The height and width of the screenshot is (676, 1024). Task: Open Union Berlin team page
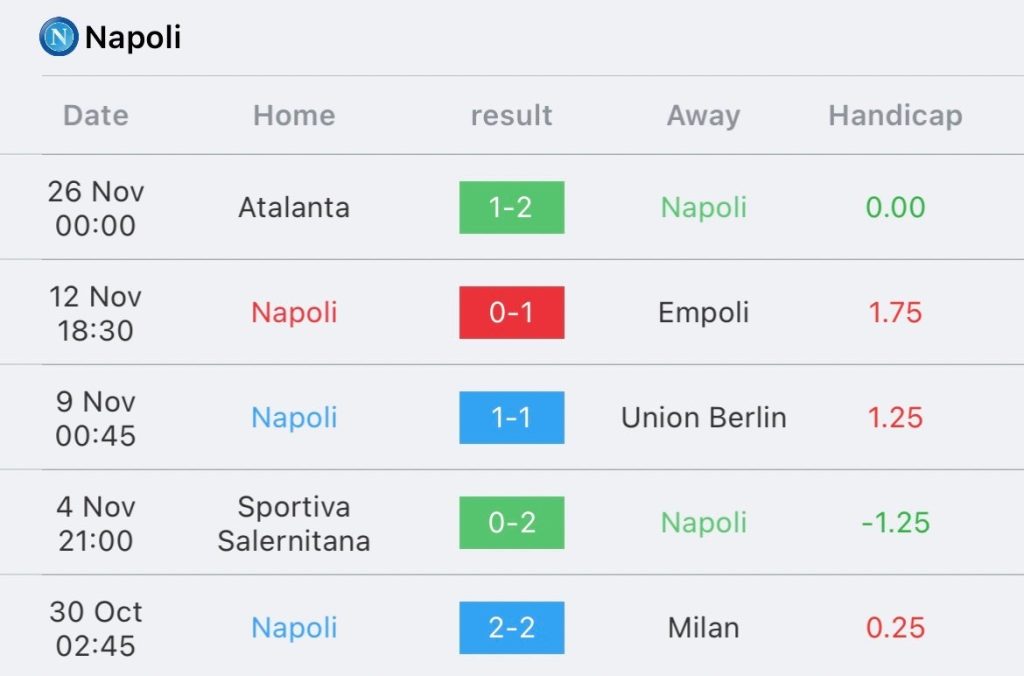703,417
